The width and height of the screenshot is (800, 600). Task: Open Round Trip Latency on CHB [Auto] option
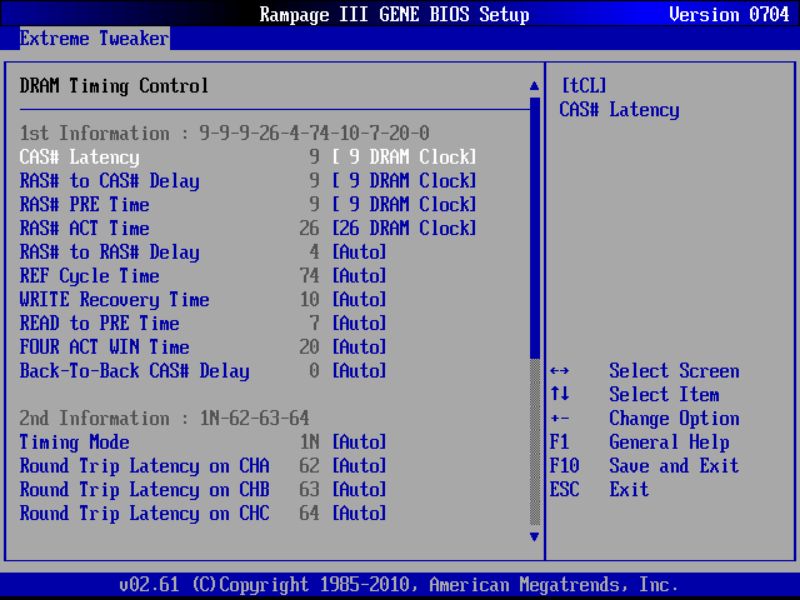pyautogui.click(x=359, y=490)
